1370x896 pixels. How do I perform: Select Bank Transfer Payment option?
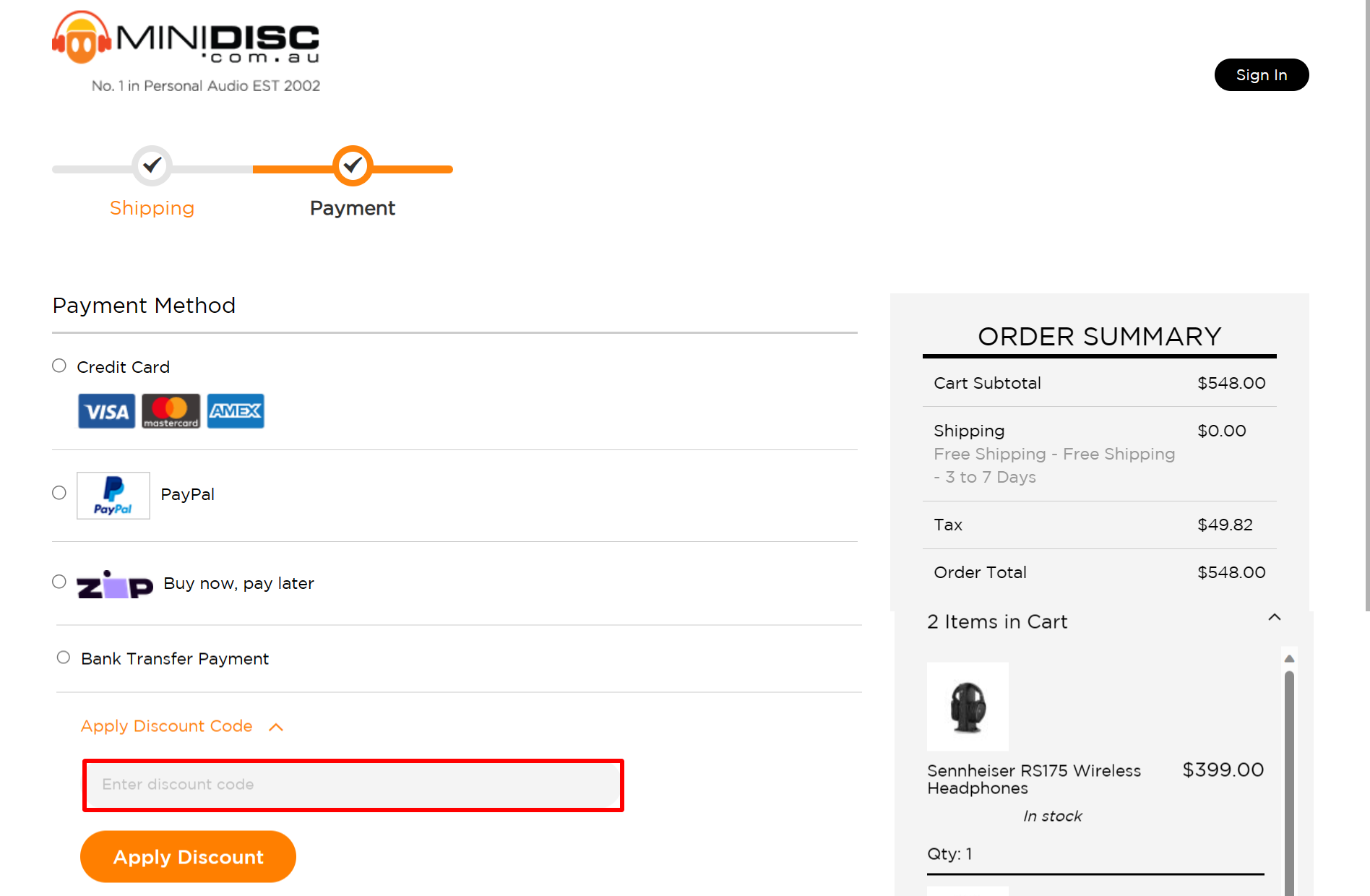pos(63,657)
